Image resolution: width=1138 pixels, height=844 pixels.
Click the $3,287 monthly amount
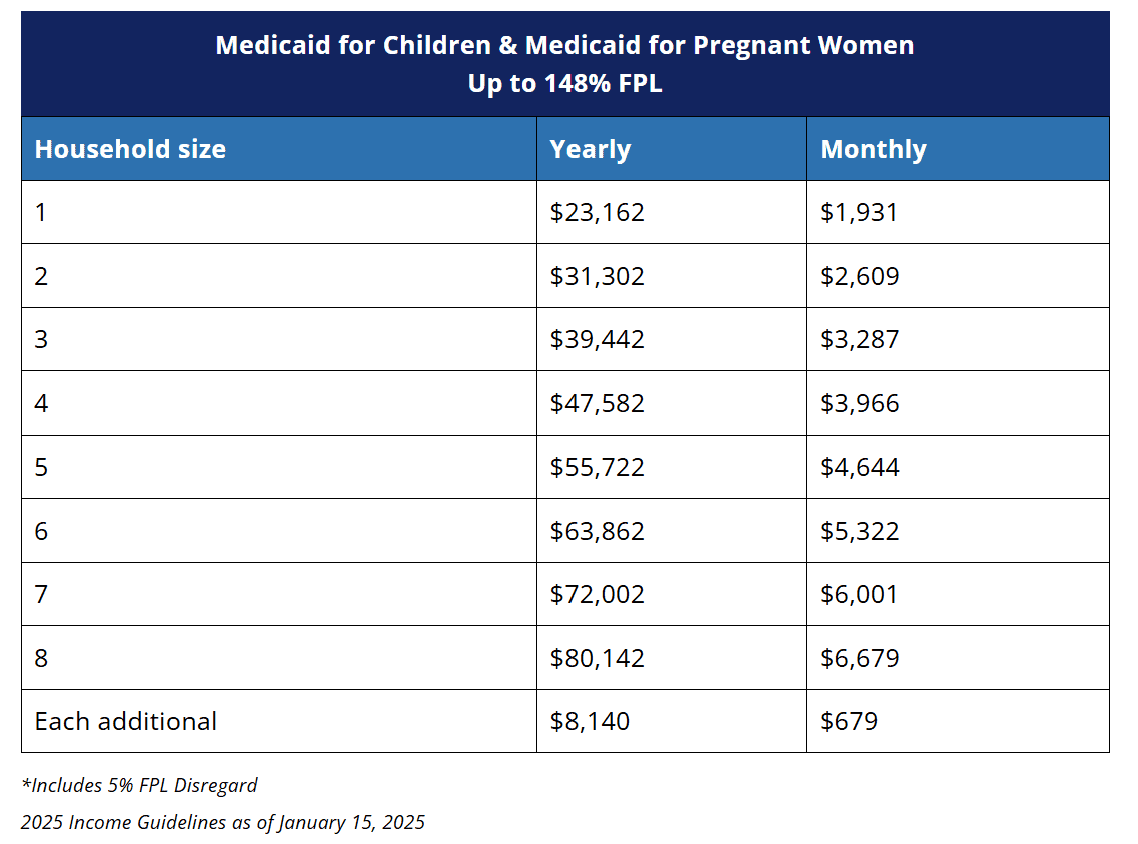coord(859,339)
